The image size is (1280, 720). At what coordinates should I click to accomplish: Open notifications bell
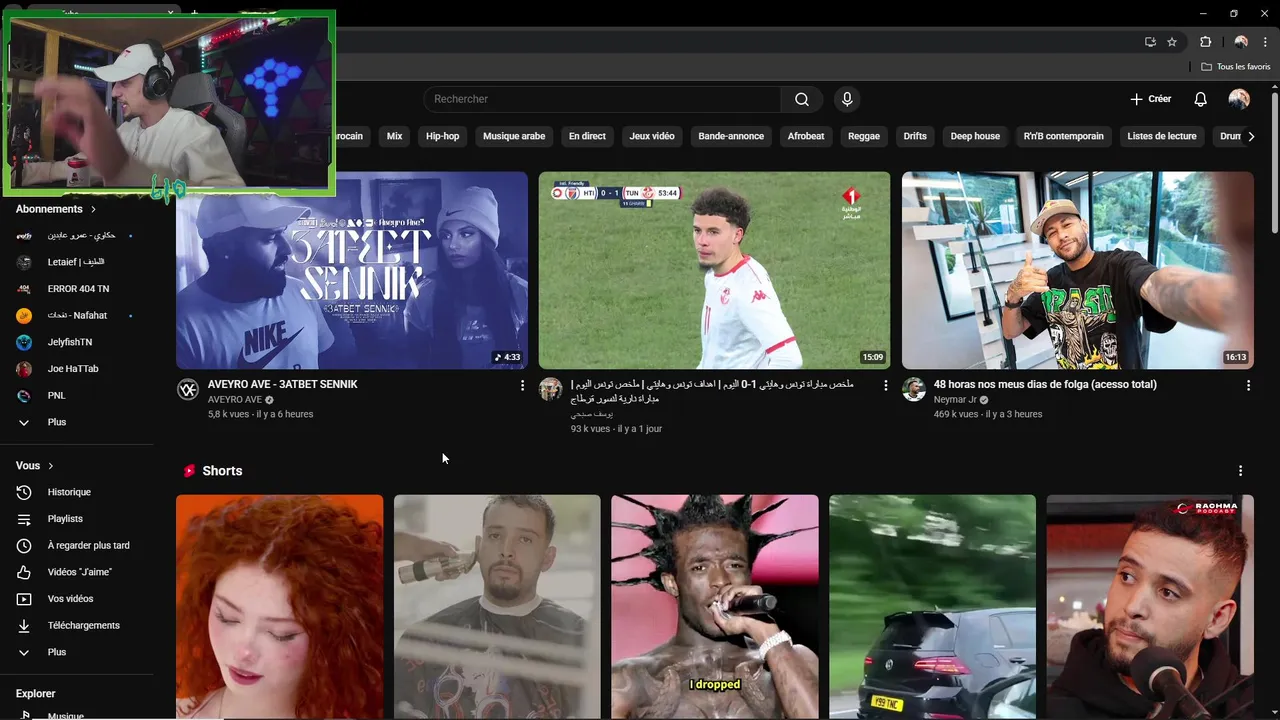click(1201, 99)
